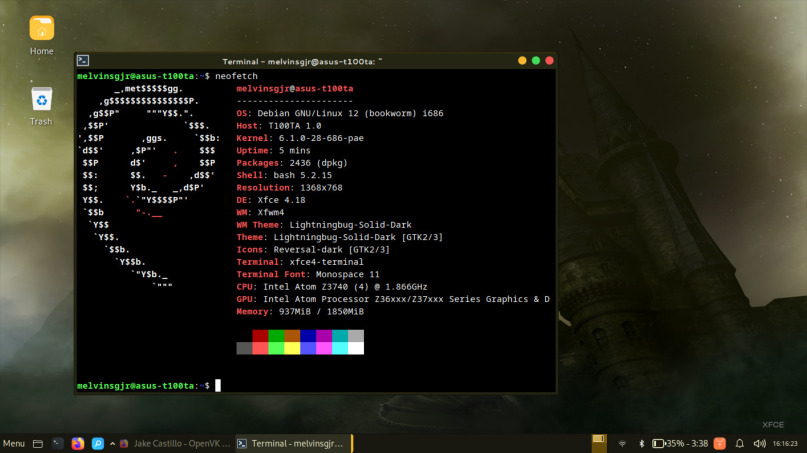Open the blue application finder search icon

(x=98, y=443)
